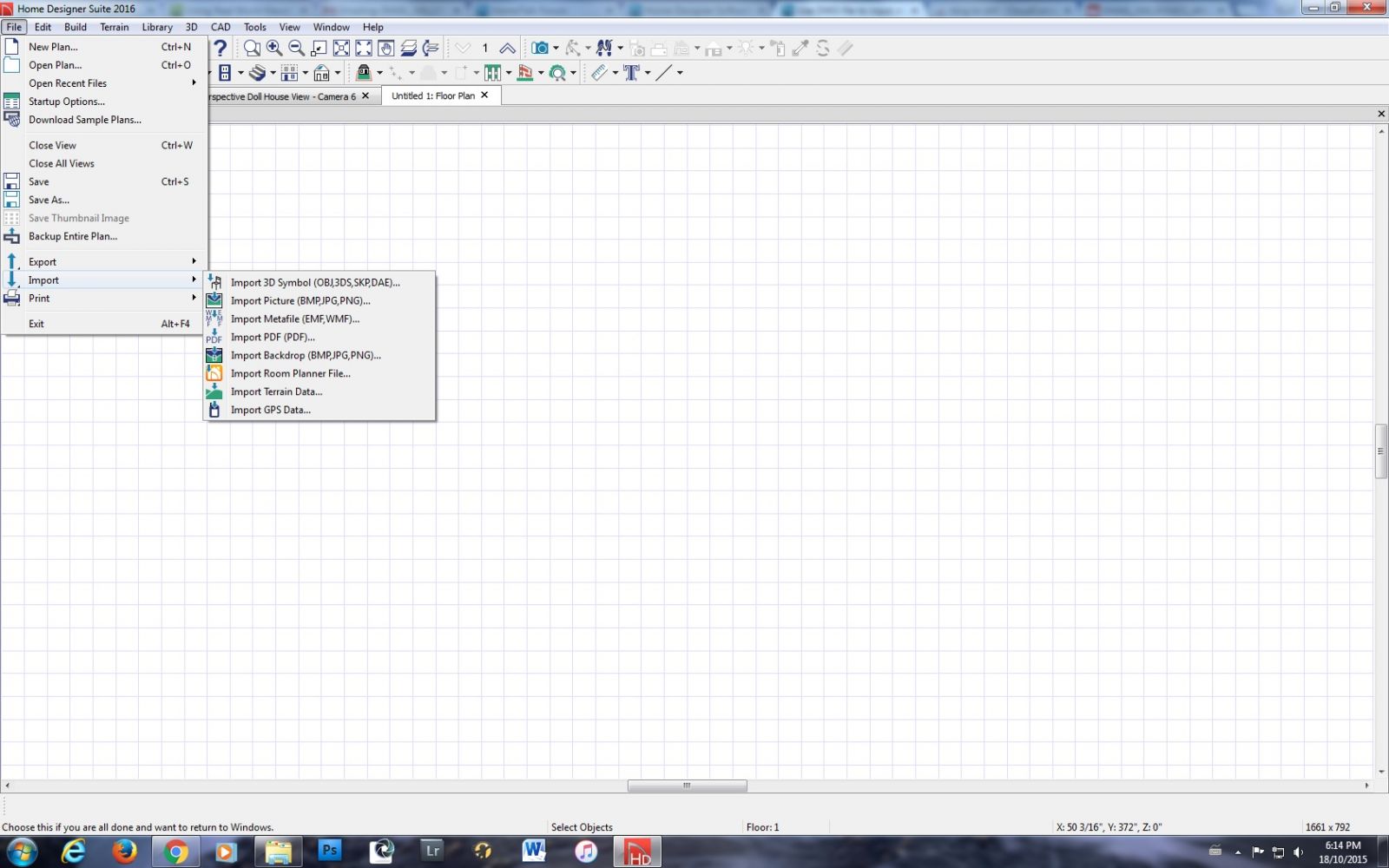This screenshot has height=868, width=1389.
Task: Select the Pan Window hand tool
Action: [x=386, y=48]
